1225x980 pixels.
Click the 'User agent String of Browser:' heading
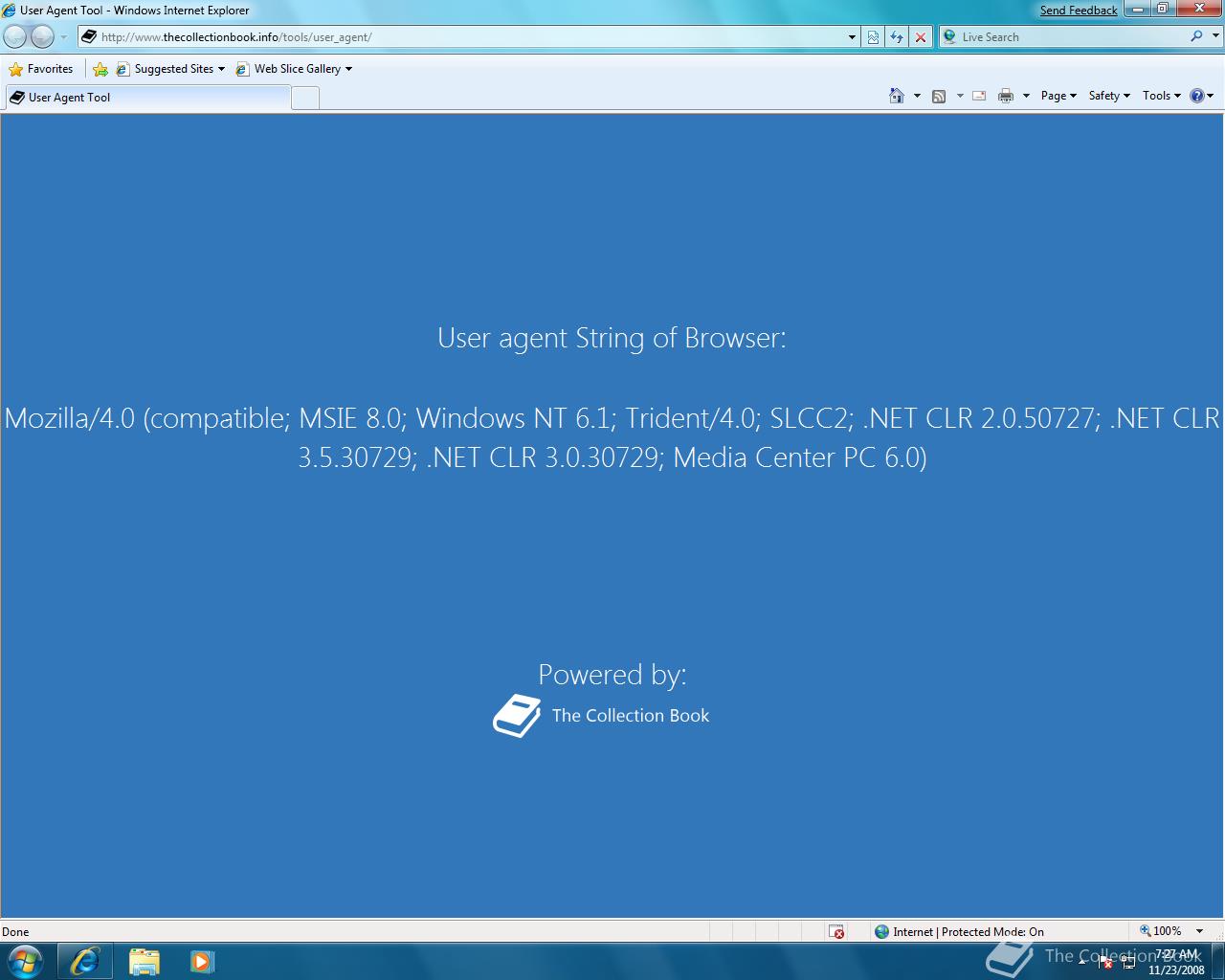612,338
